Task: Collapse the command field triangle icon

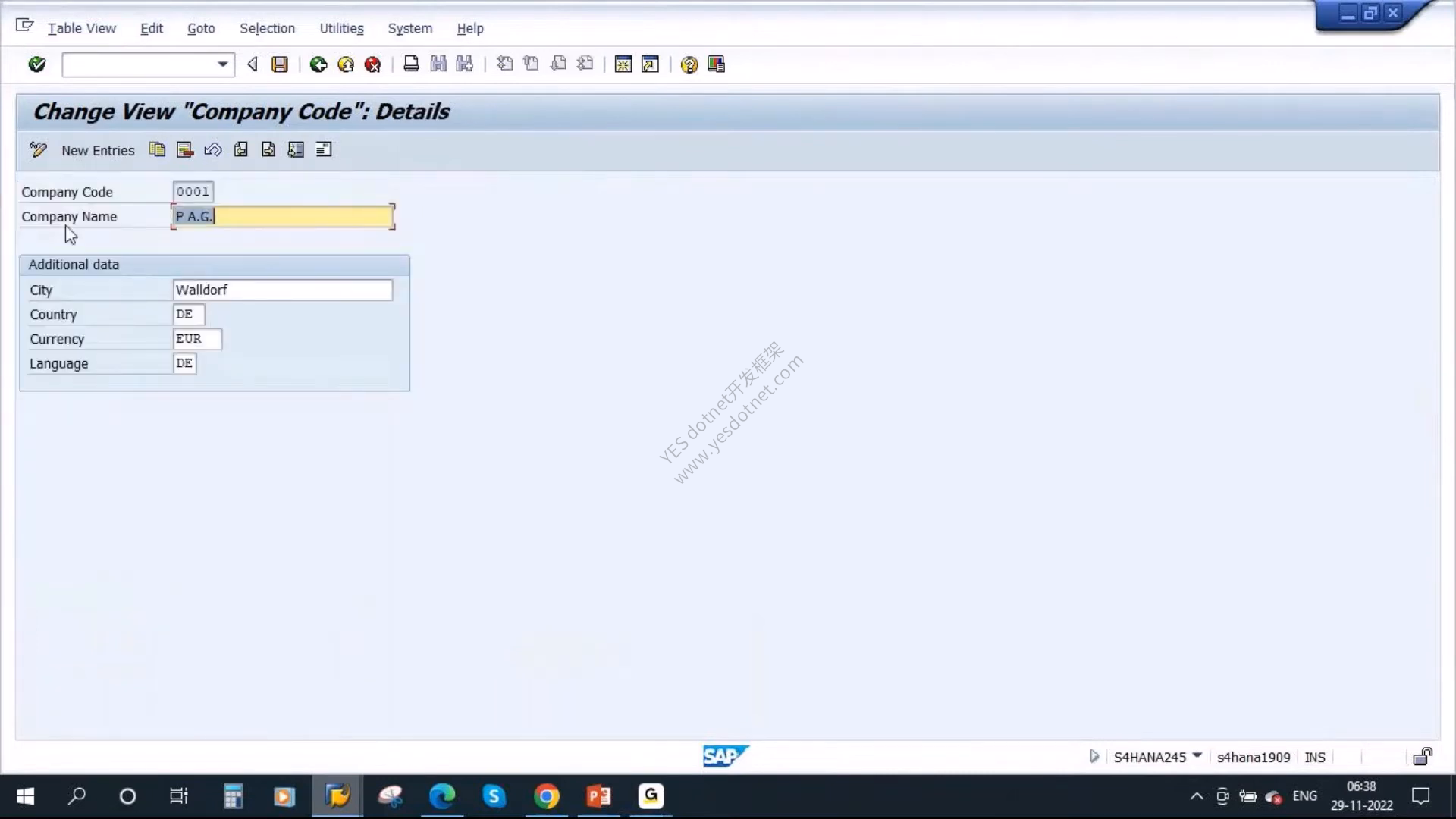Action: pos(253,64)
